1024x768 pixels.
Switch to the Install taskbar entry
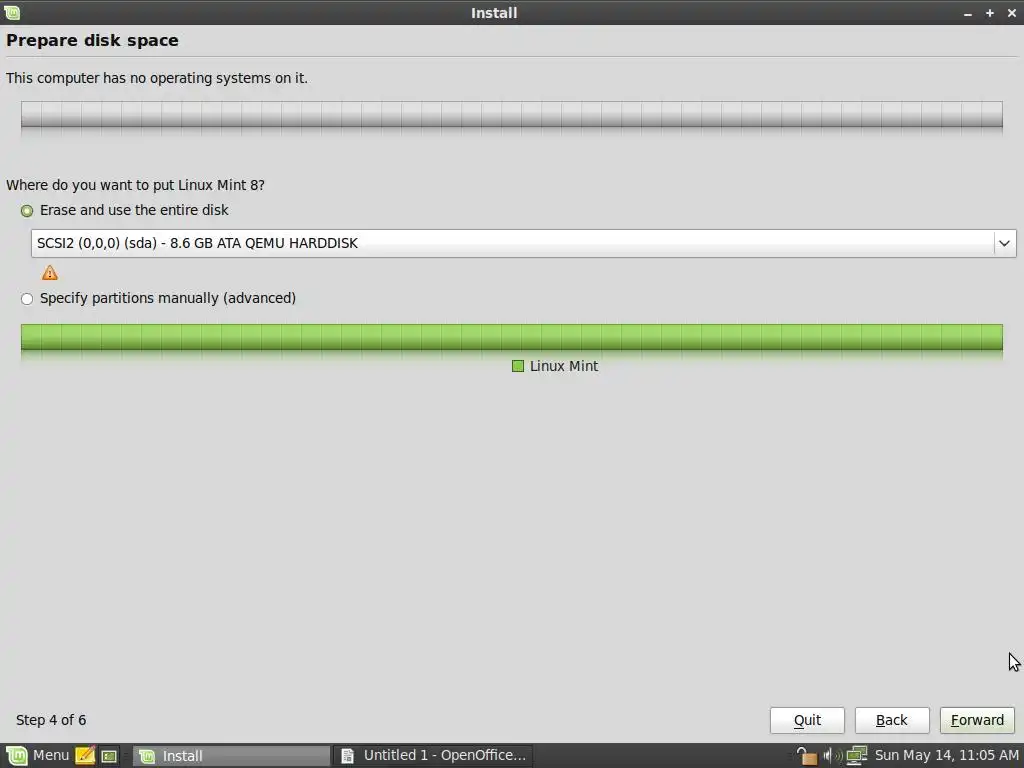click(x=232, y=756)
